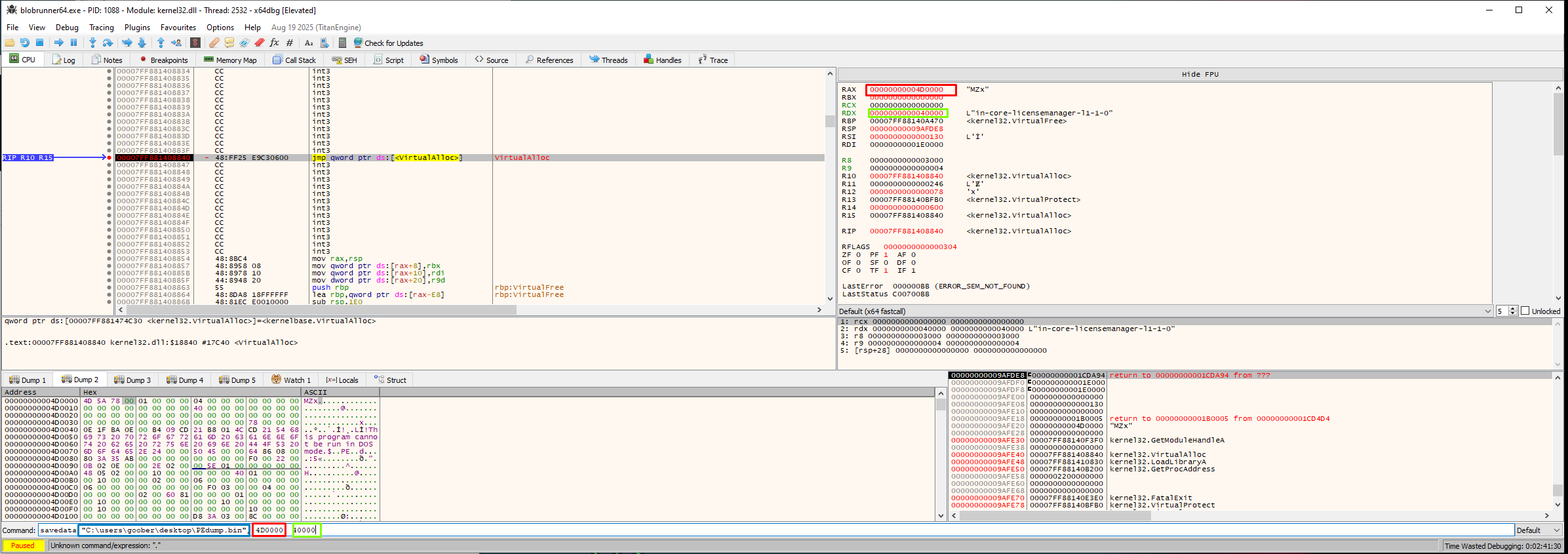Click the RAX register value 00000000004D0000
The width and height of the screenshot is (1568, 554).
pos(907,89)
